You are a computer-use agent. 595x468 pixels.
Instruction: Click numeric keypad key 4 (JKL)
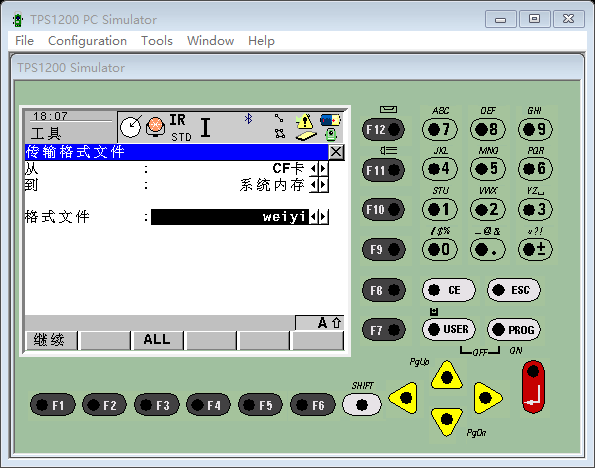pos(440,169)
